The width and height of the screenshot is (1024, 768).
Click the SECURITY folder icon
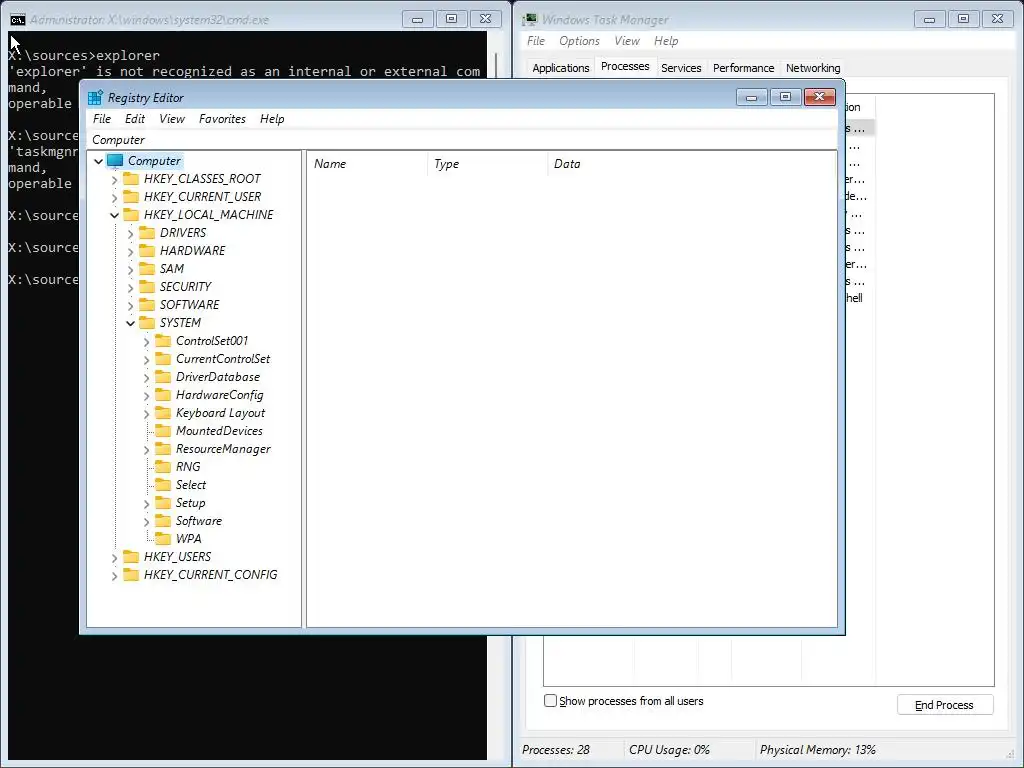(147, 286)
